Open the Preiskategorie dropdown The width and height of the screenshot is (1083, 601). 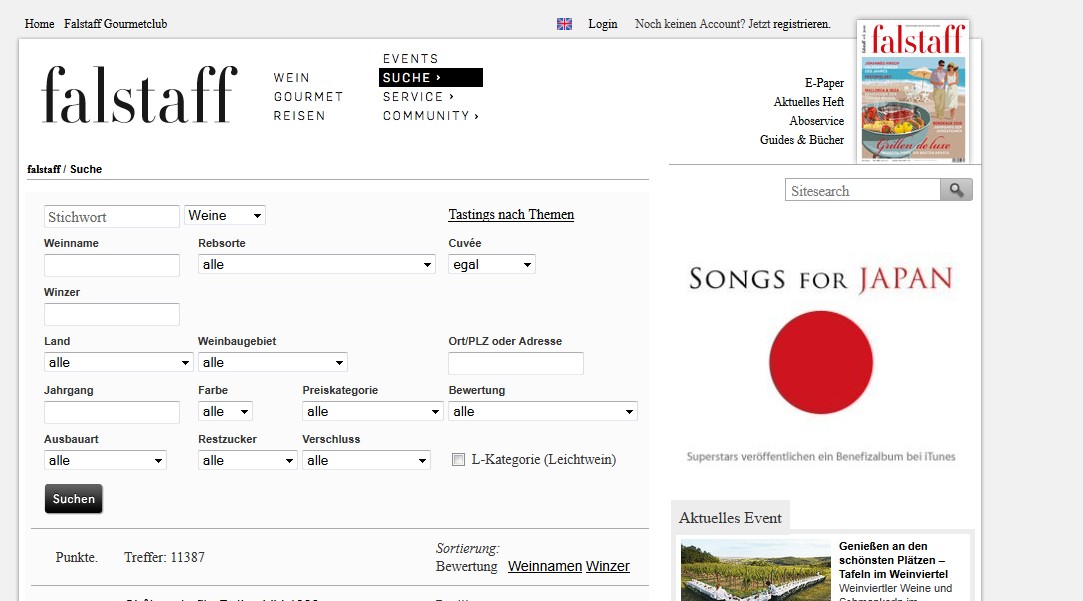click(x=372, y=411)
